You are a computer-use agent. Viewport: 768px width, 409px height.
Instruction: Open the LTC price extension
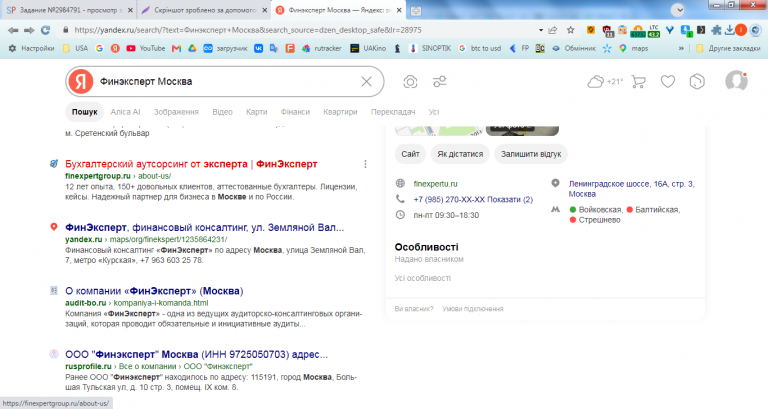pos(654,31)
